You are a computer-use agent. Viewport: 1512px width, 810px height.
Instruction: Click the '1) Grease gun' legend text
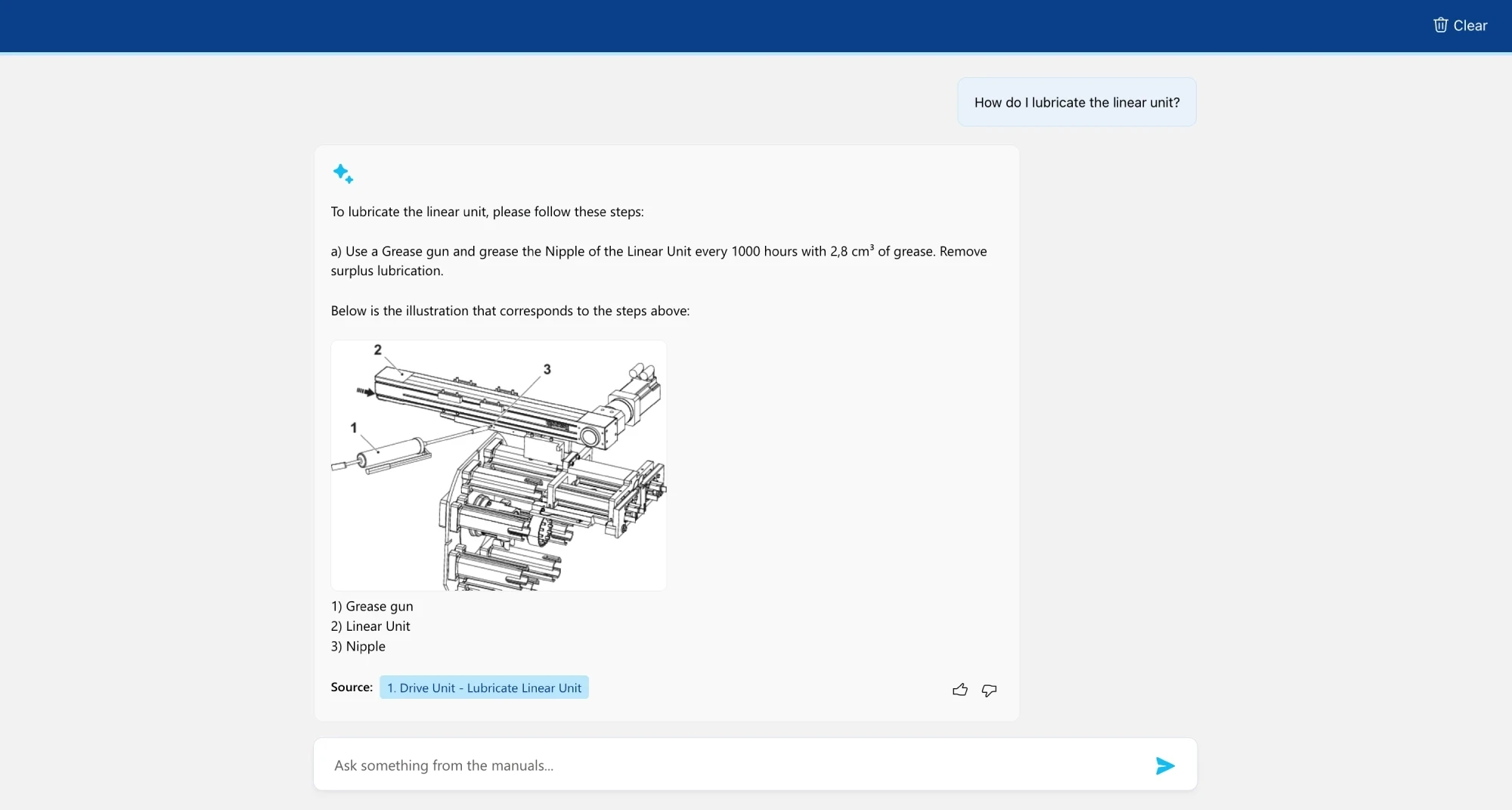(372, 606)
